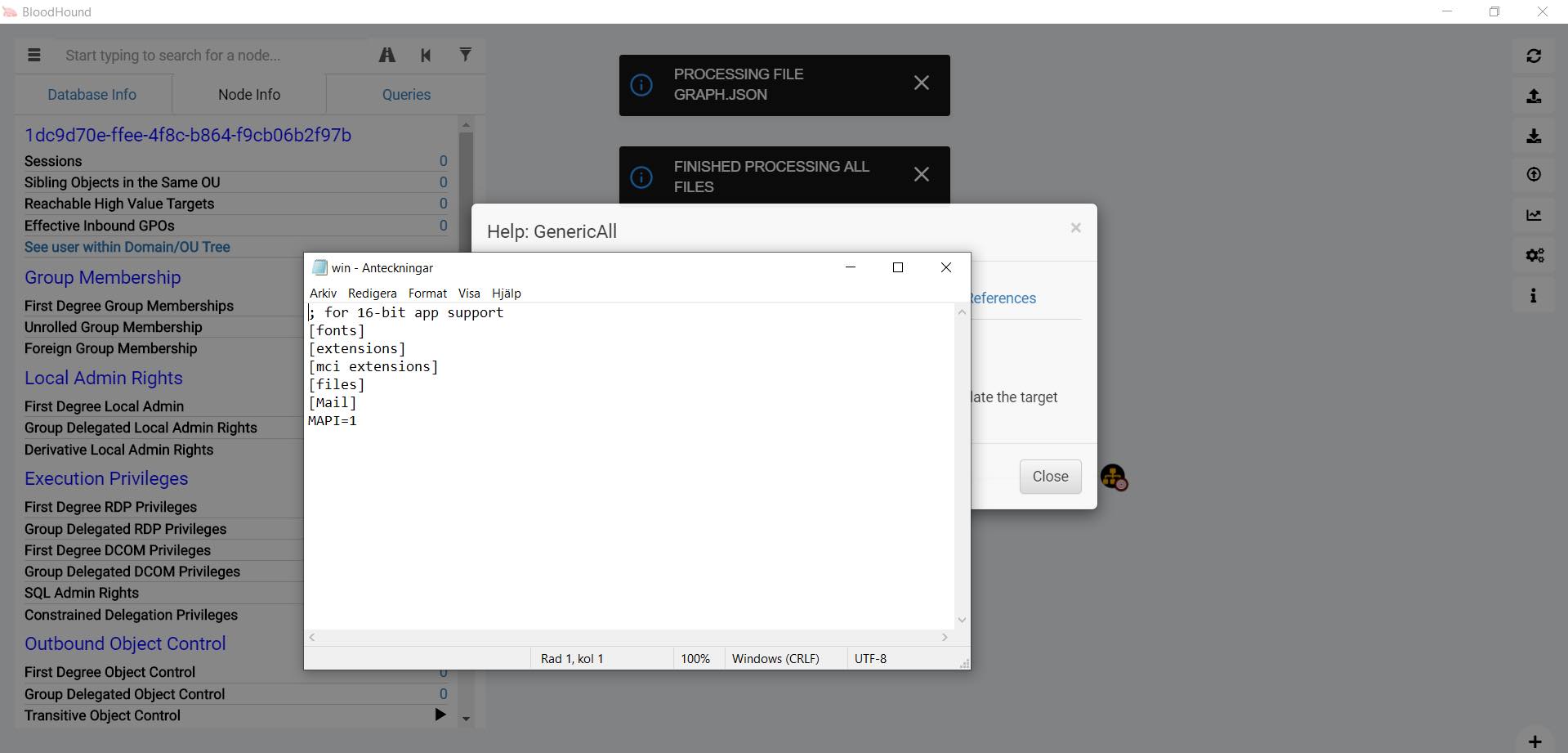Close the Help: GenericAll dialog with X
This screenshot has width=1568, height=753.
point(1075,228)
